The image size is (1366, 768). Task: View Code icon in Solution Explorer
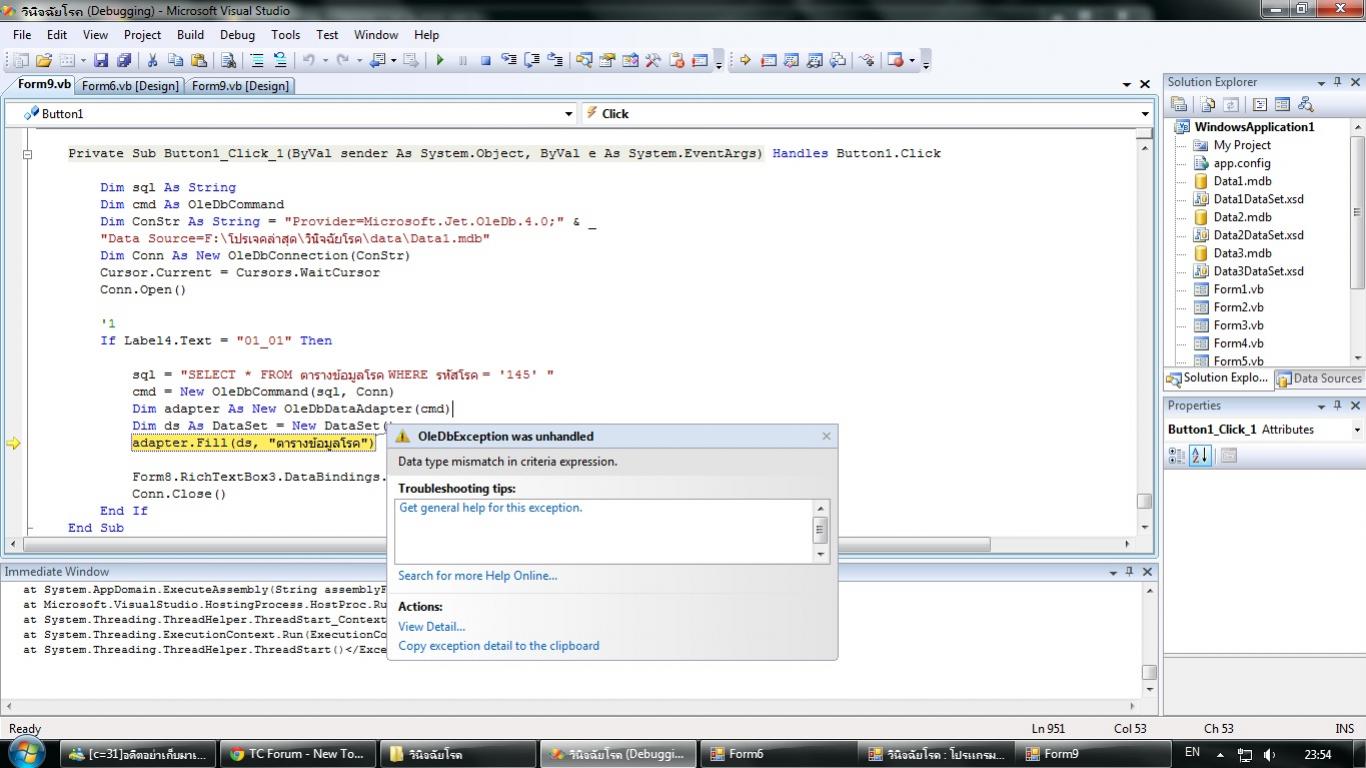(1259, 104)
